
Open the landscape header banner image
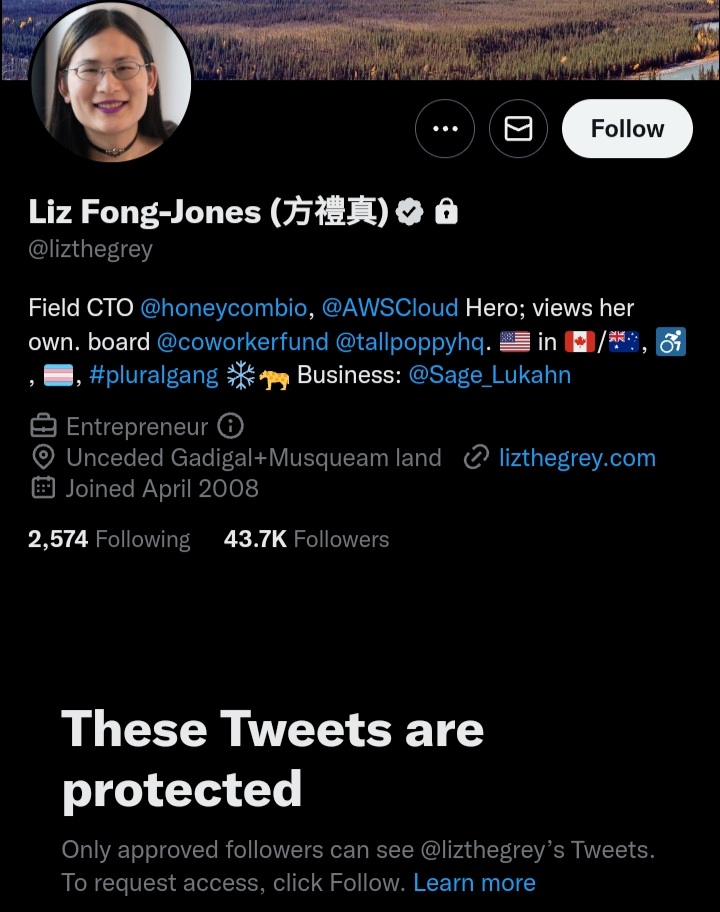point(454,40)
